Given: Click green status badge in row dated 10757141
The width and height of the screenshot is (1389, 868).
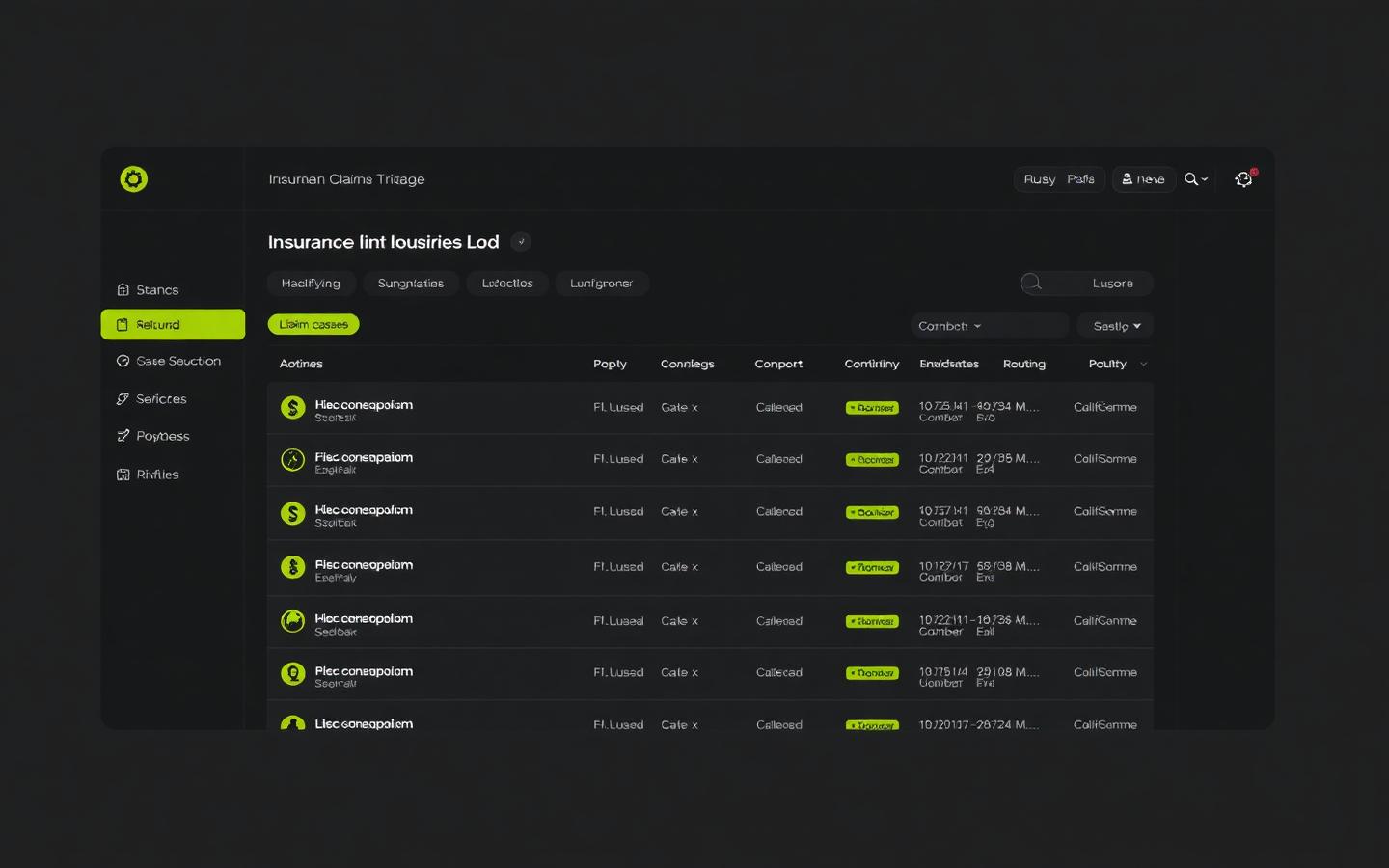Looking at the screenshot, I should 872,513.
